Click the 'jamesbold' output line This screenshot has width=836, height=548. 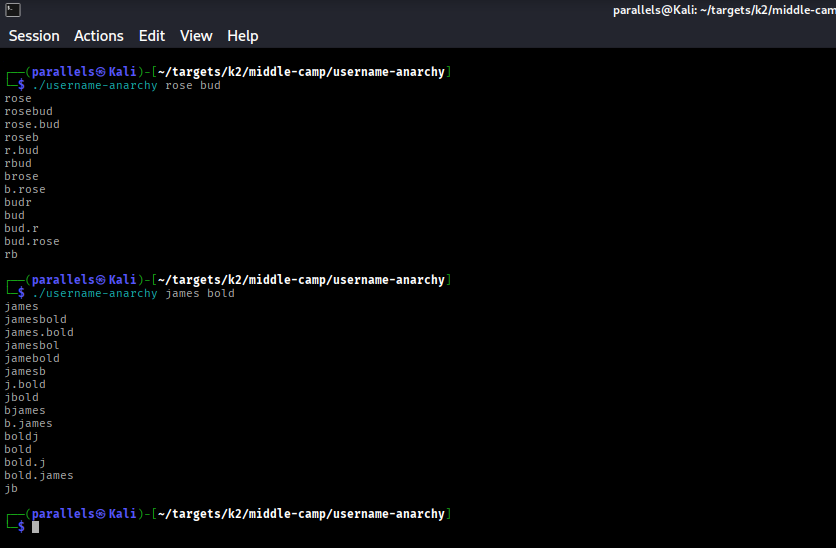point(35,320)
